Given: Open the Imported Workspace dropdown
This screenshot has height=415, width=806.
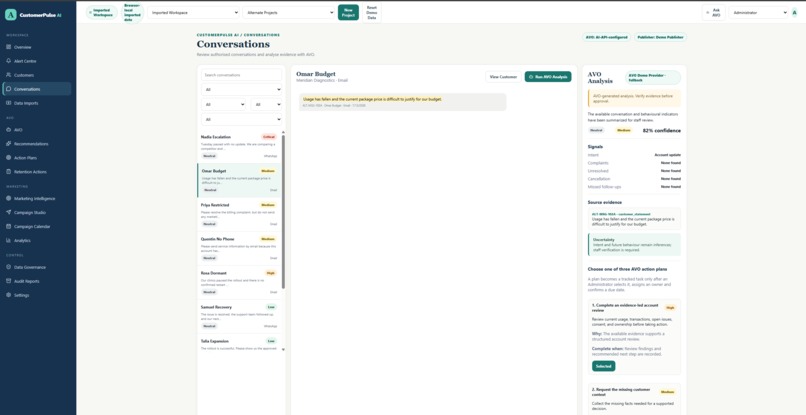Looking at the screenshot, I should point(194,12).
